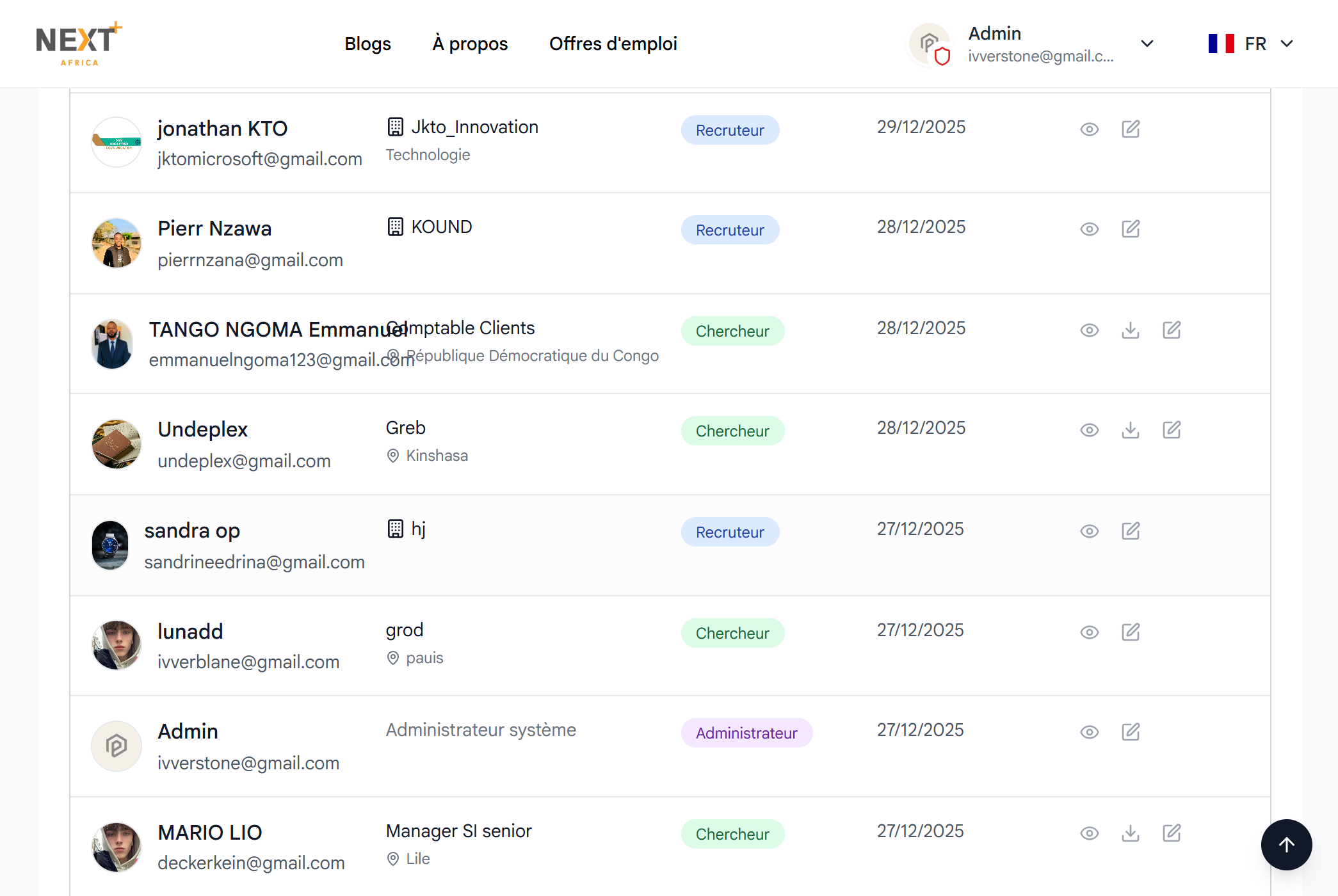Open the À propos page link
This screenshot has width=1338, height=896.
point(470,44)
